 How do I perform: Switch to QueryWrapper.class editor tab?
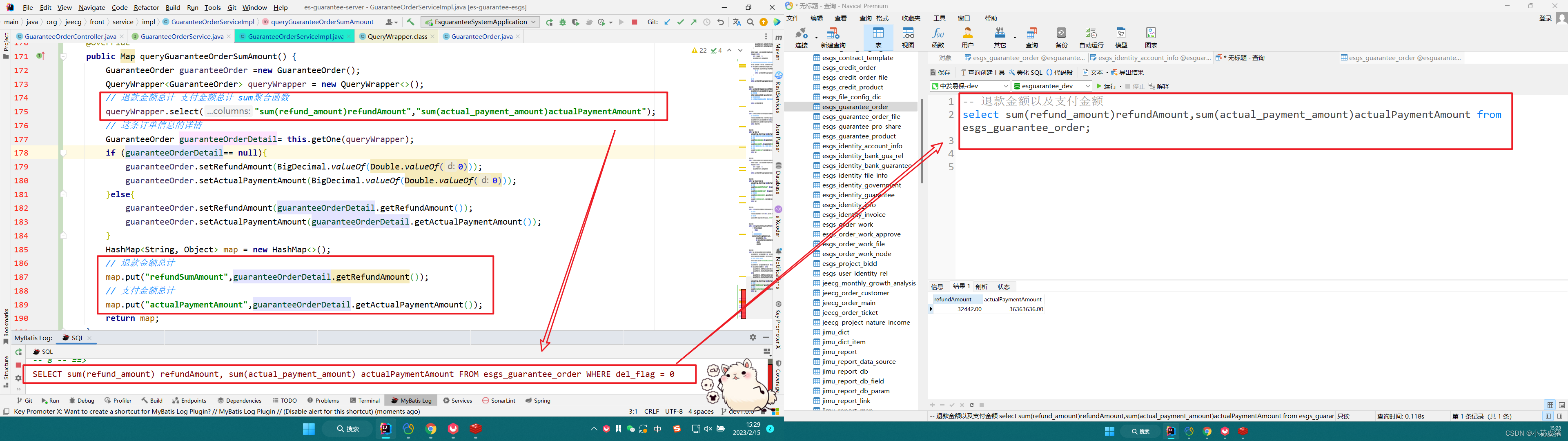tap(397, 37)
